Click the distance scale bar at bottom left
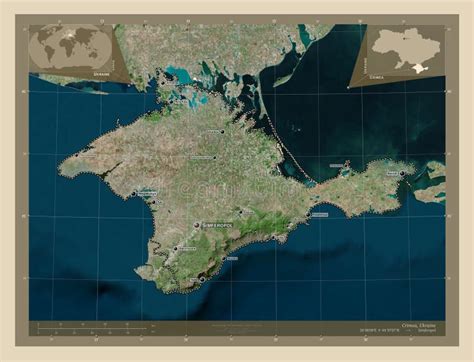Screen dimensions: 474x362 [x=92, y=328]
